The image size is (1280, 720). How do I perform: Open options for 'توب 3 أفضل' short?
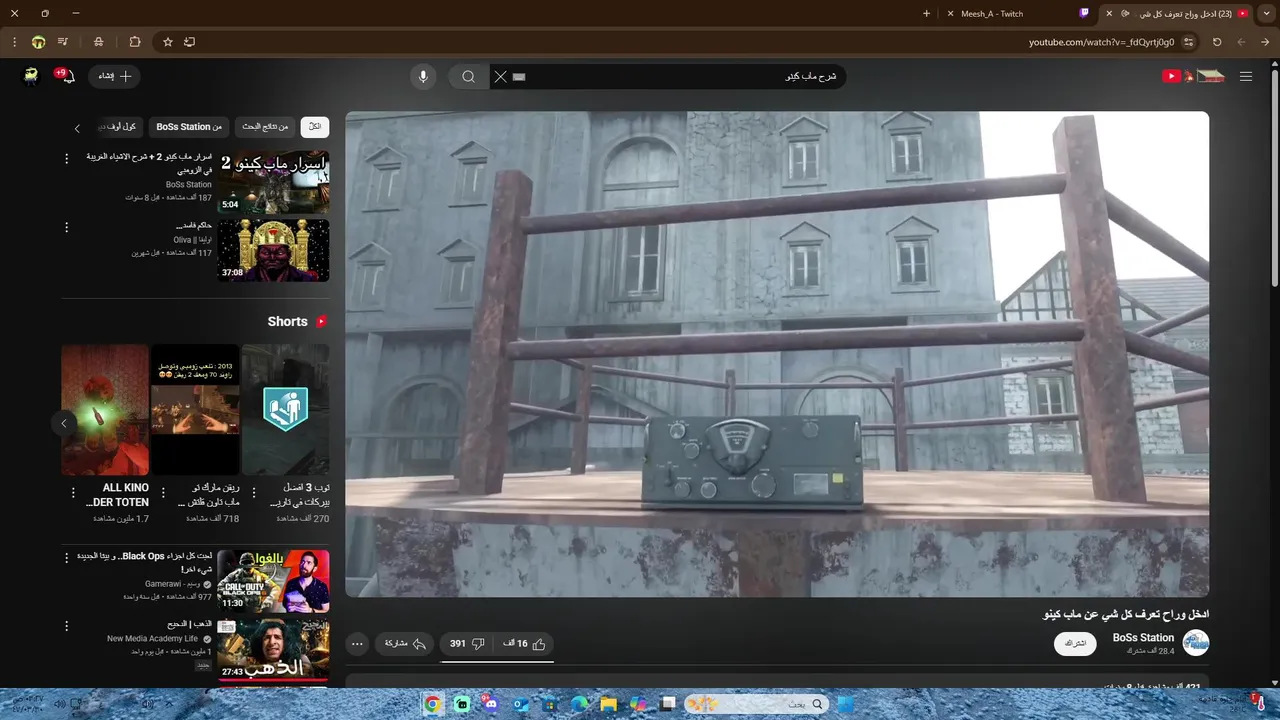(x=253, y=493)
